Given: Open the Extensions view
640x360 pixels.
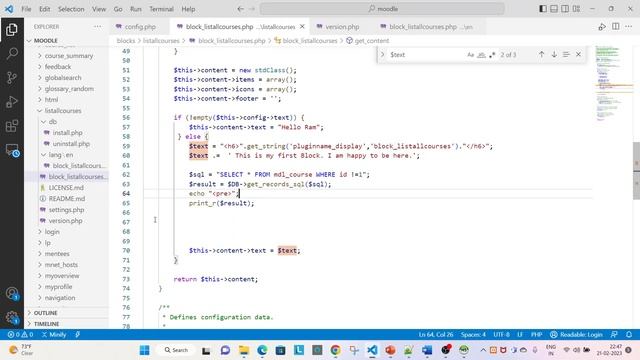Looking at the screenshot, I should [x=12, y=126].
